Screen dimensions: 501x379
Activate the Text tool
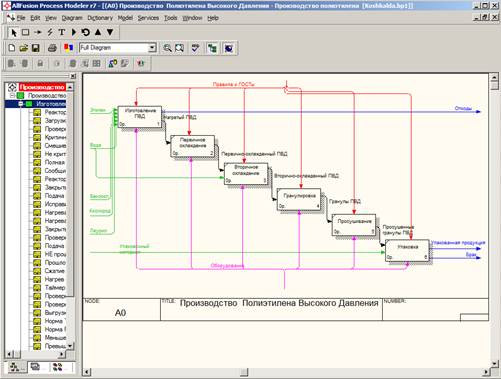pyautogui.click(x=62, y=32)
